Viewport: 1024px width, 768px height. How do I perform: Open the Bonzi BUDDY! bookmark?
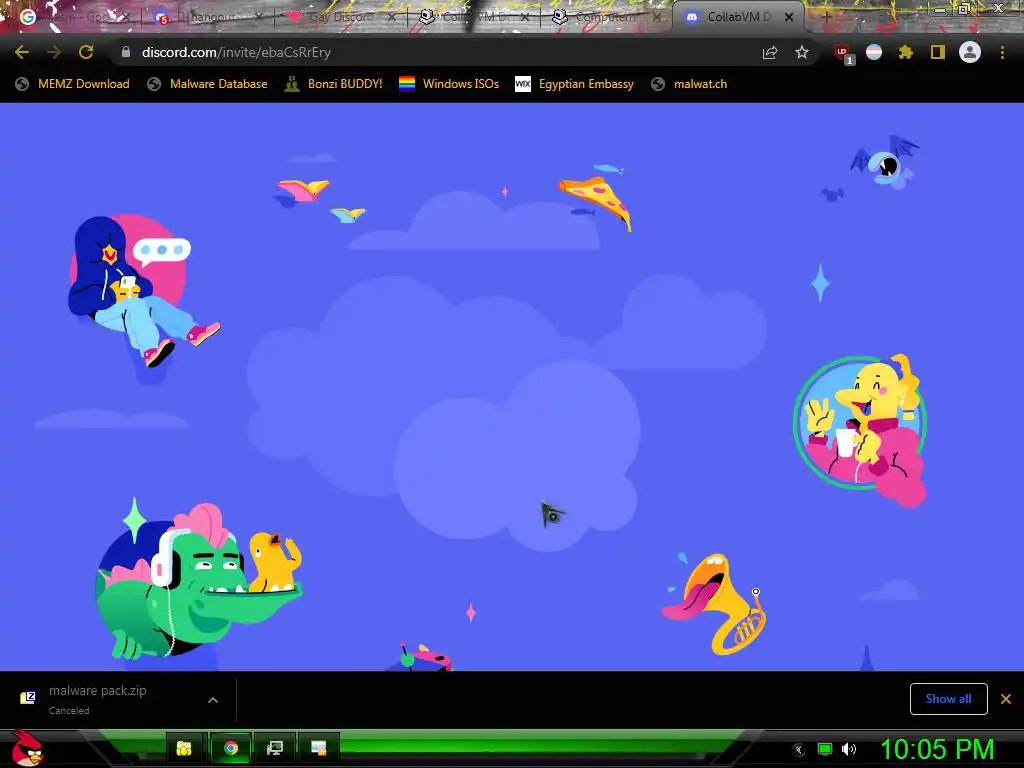click(x=334, y=84)
